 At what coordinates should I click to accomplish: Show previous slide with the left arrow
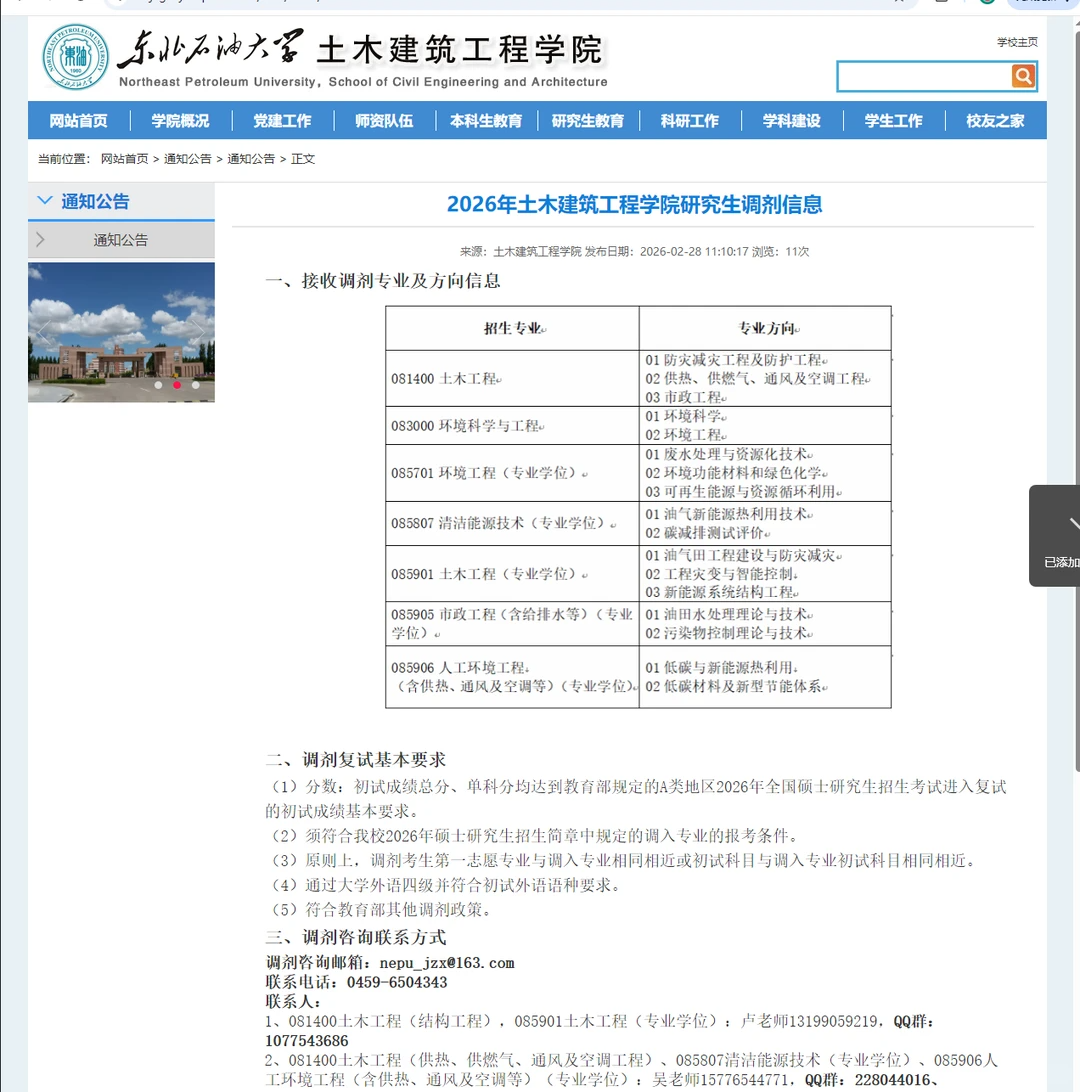(x=44, y=332)
